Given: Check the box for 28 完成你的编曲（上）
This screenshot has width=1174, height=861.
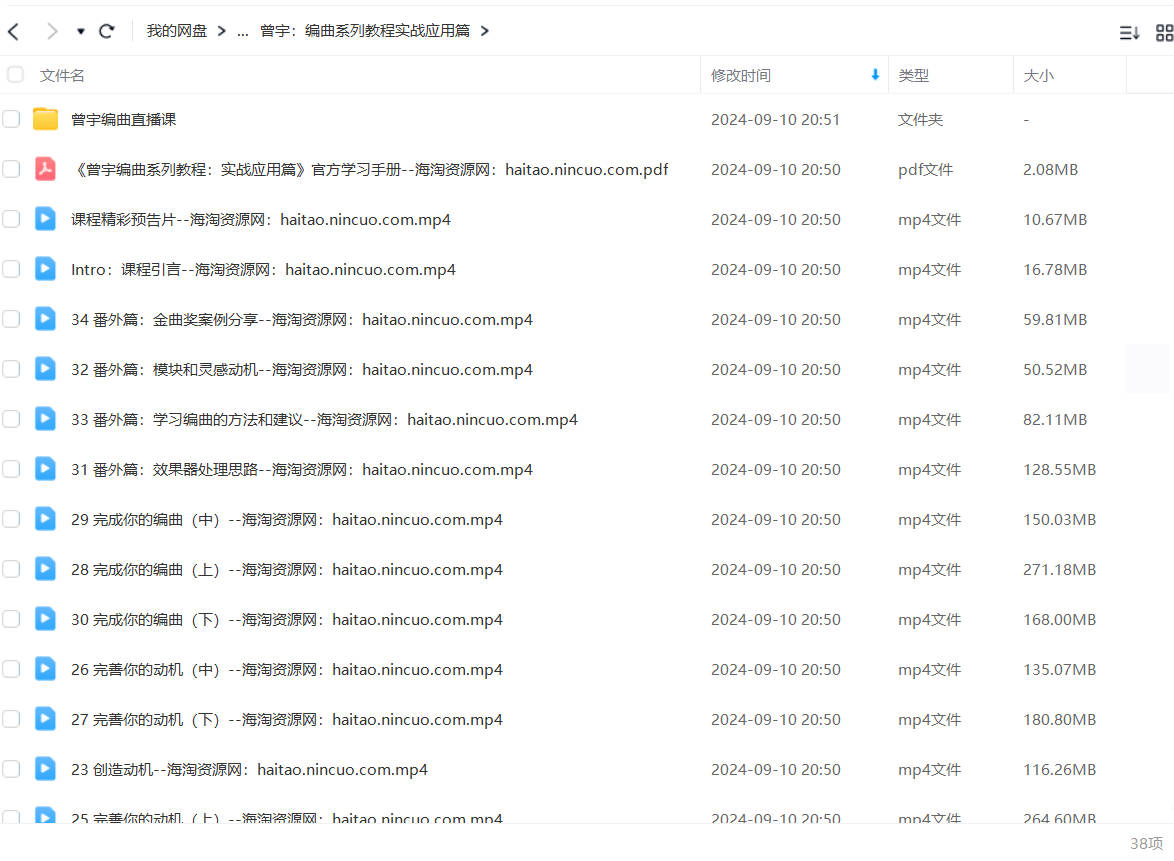Looking at the screenshot, I should [10, 569].
